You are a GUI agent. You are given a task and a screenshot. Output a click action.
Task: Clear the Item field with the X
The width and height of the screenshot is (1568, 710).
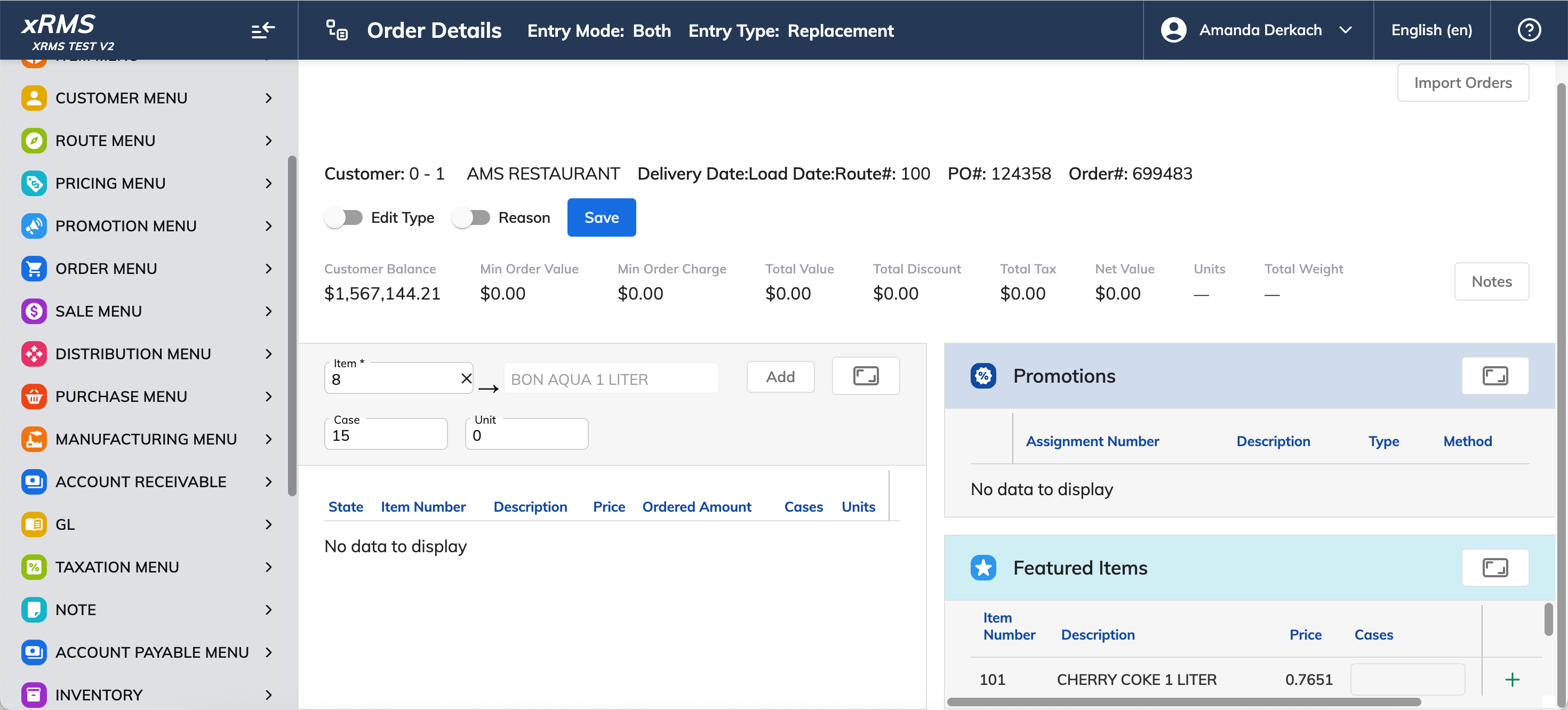(x=466, y=378)
